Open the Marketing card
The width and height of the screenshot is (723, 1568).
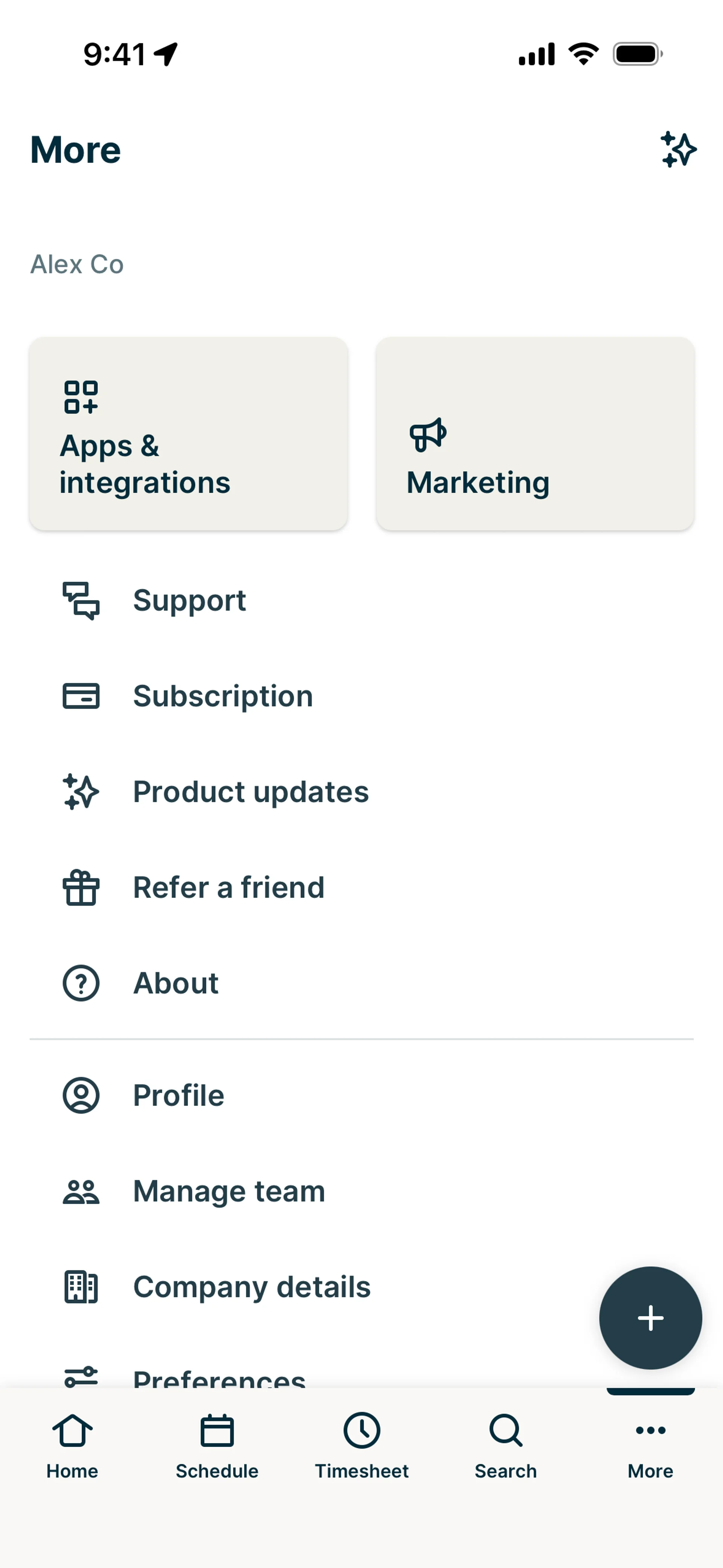[535, 433]
